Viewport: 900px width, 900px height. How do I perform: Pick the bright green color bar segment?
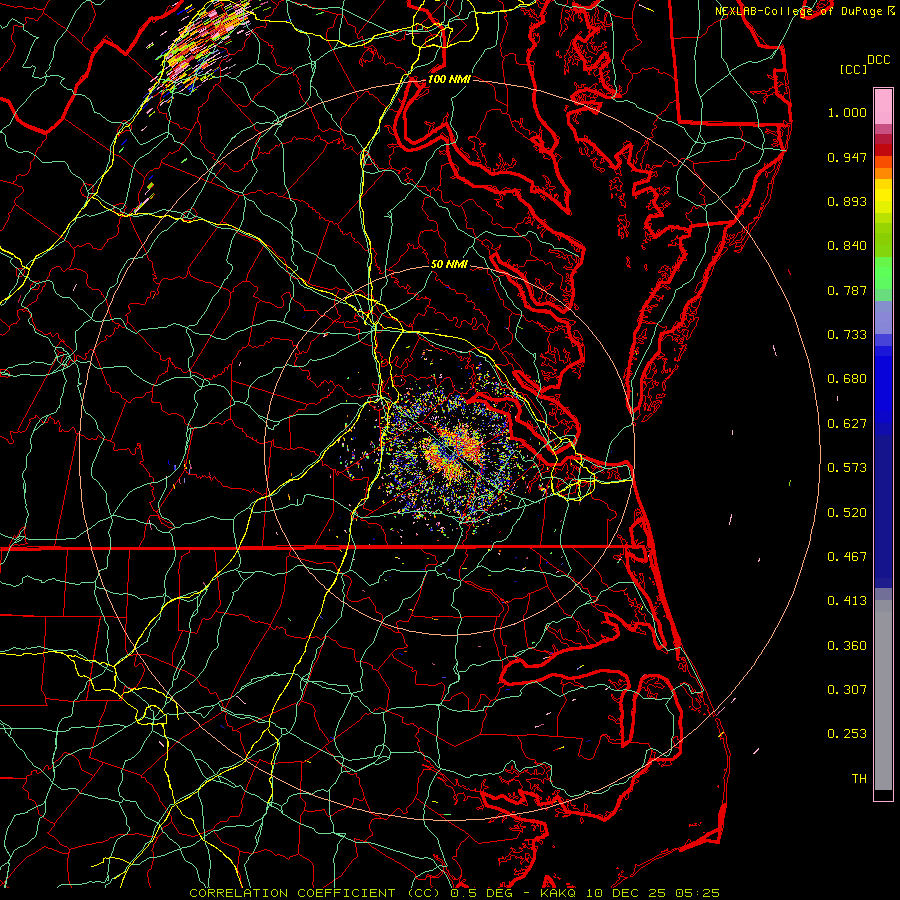coord(883,273)
